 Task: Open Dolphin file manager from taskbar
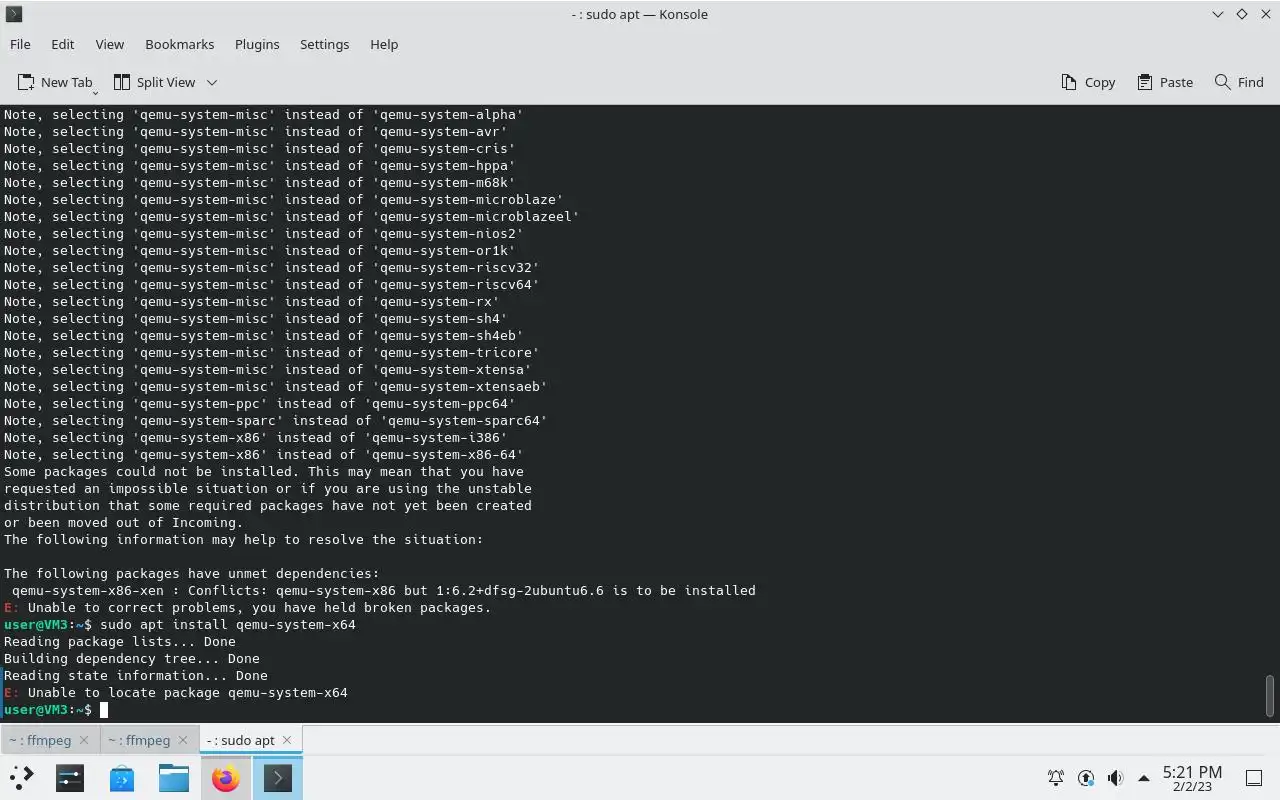click(x=174, y=777)
